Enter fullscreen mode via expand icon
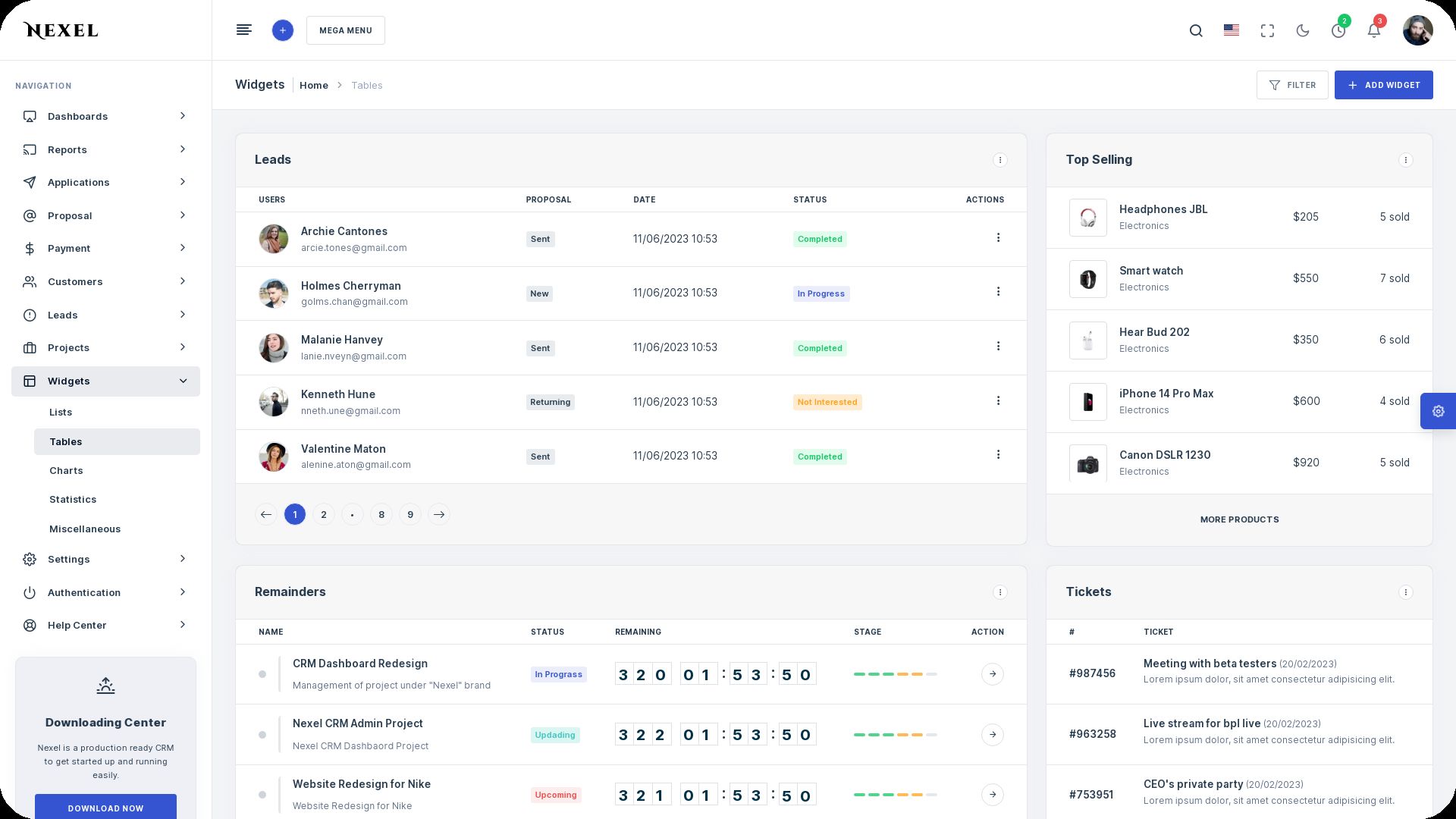Image resolution: width=1456 pixels, height=819 pixels. (1267, 31)
